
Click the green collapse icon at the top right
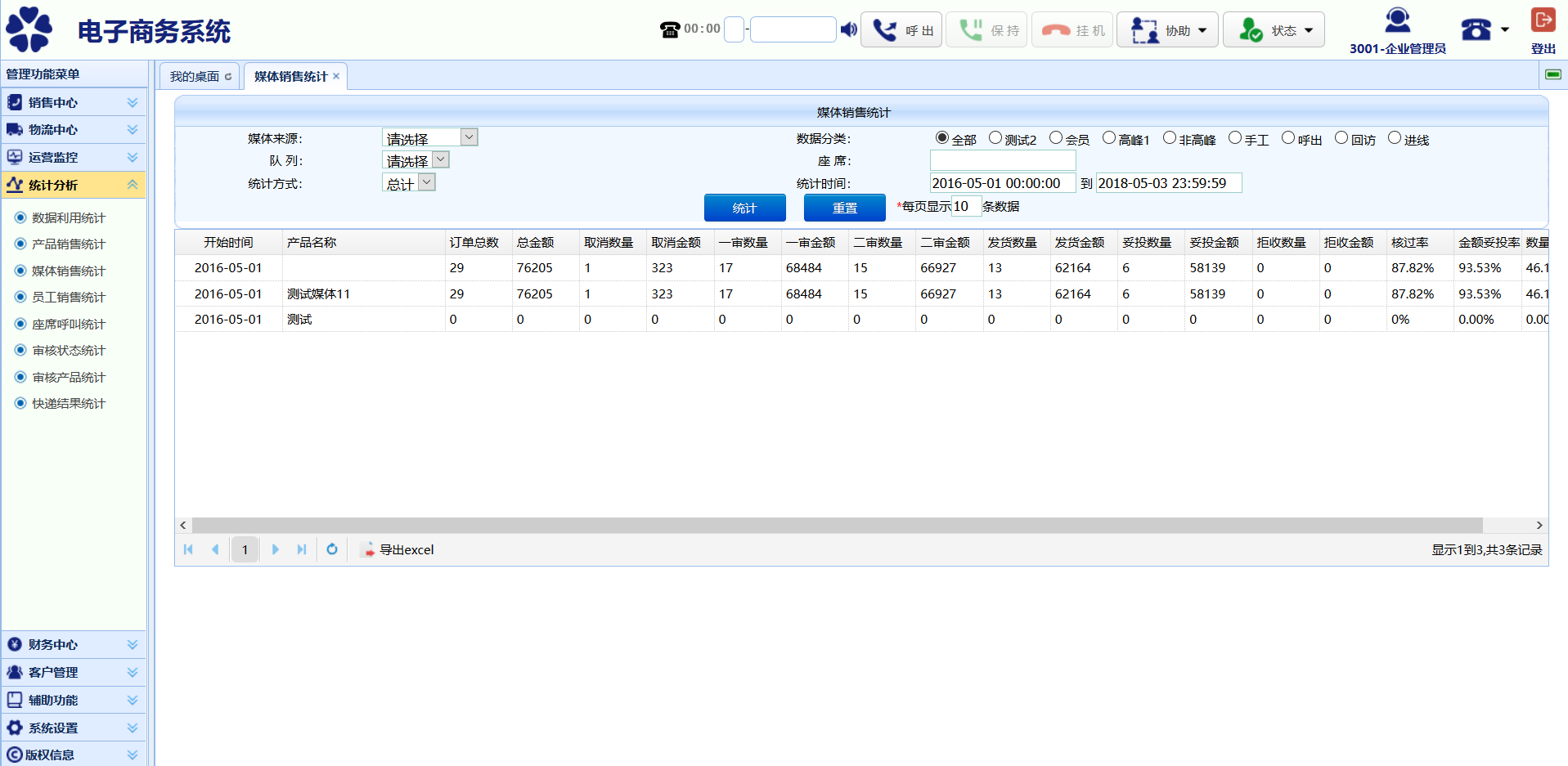(x=1552, y=74)
